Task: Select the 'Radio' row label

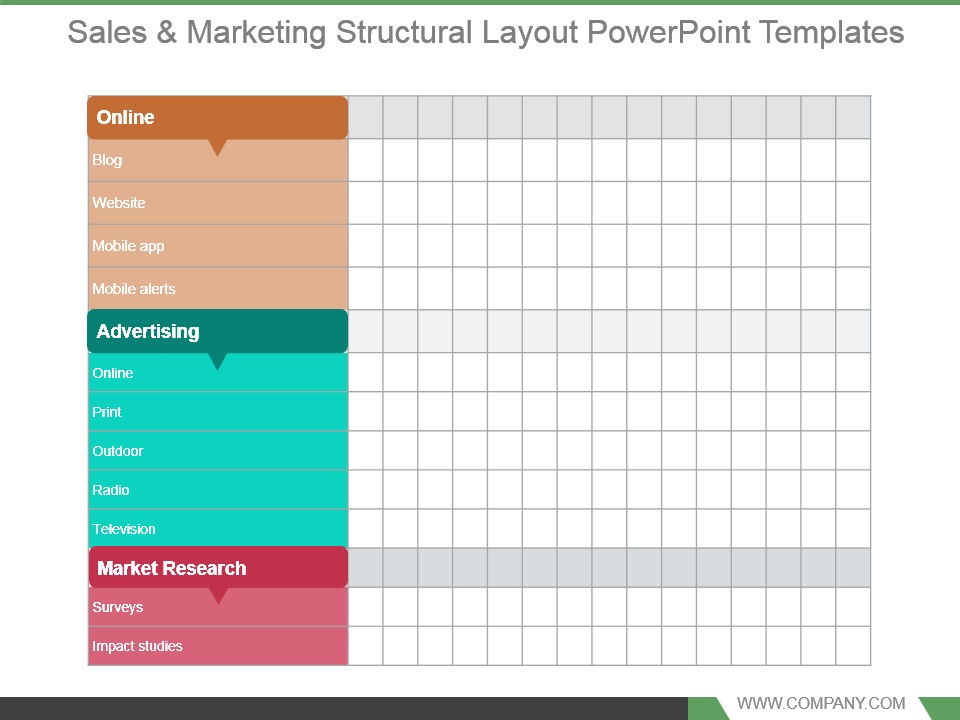Action: (x=111, y=490)
